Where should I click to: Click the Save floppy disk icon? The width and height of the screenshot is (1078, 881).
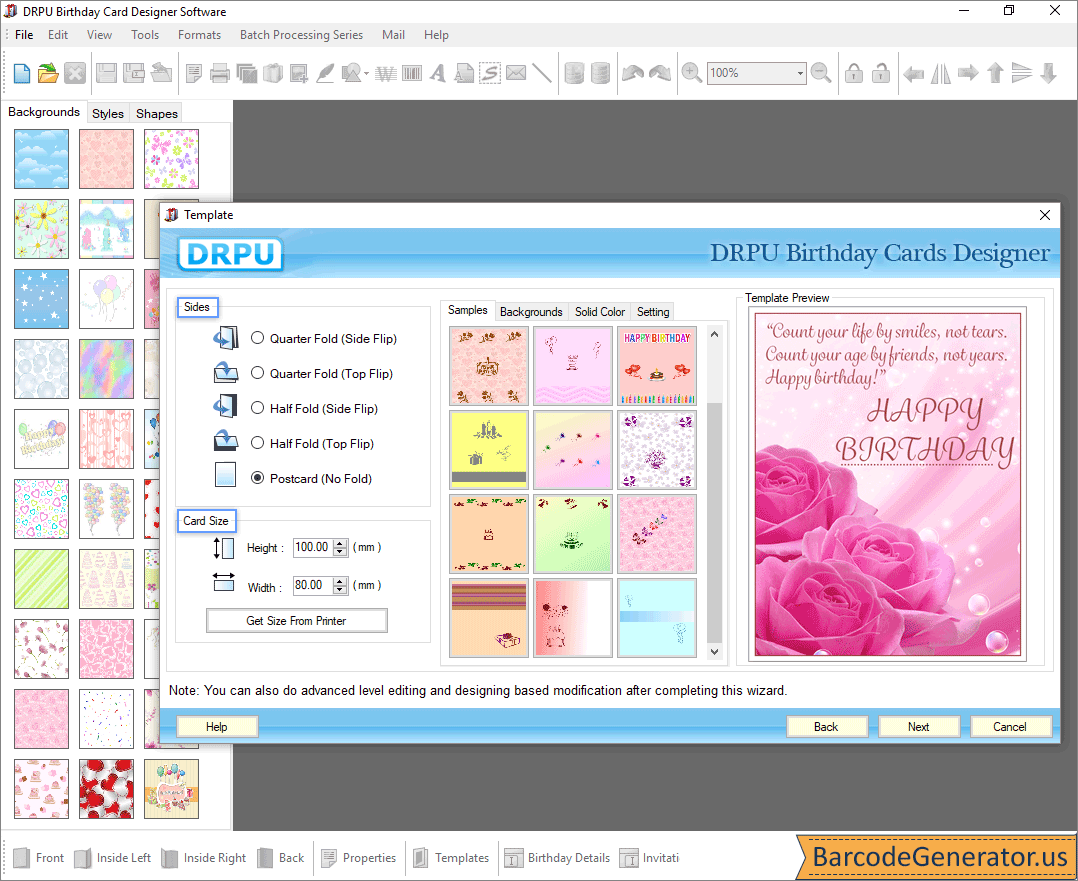coord(106,73)
